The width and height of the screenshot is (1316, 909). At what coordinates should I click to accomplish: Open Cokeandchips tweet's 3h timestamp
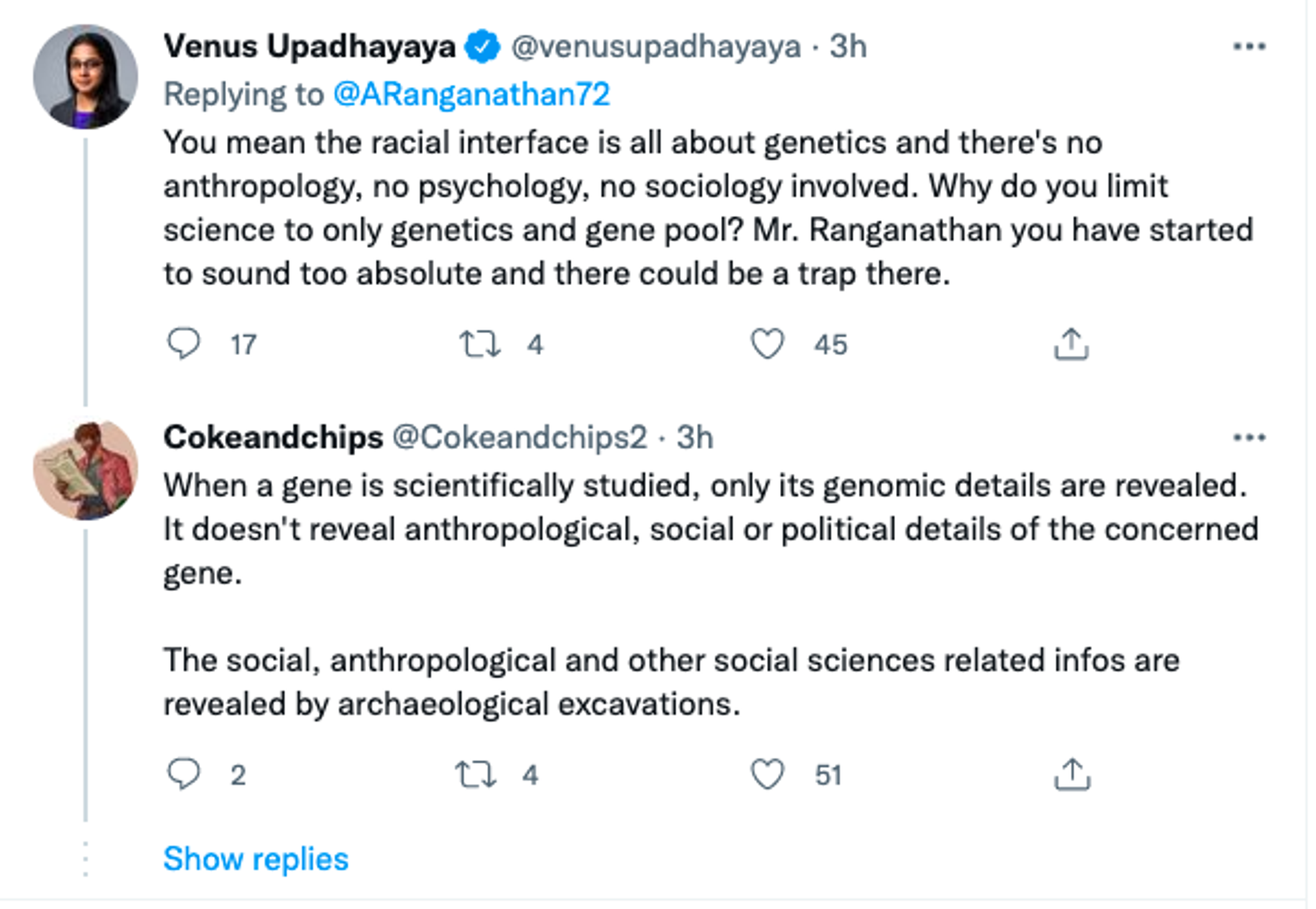coord(695,437)
